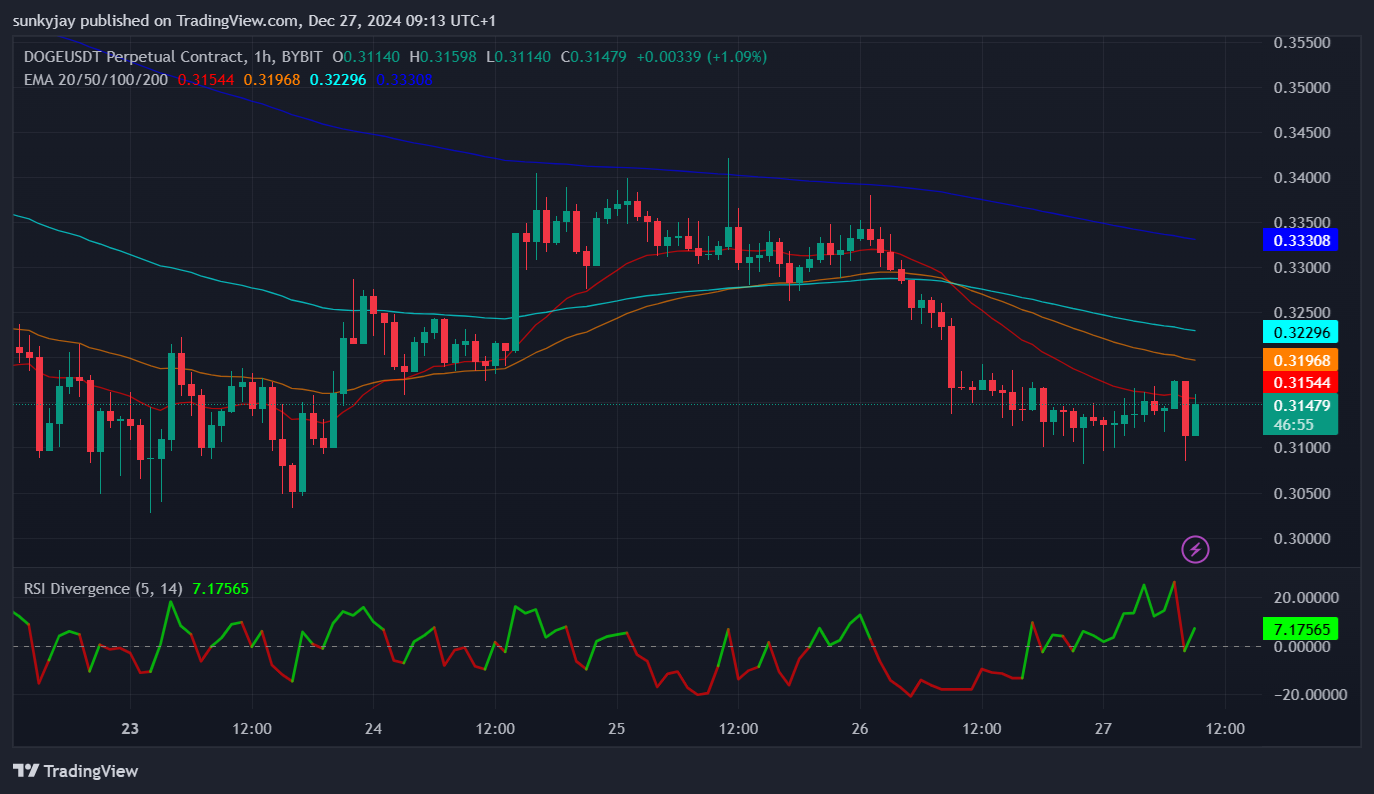
Task: Click the cyan 0.32296 price label on the axis
Action: [x=1301, y=332]
